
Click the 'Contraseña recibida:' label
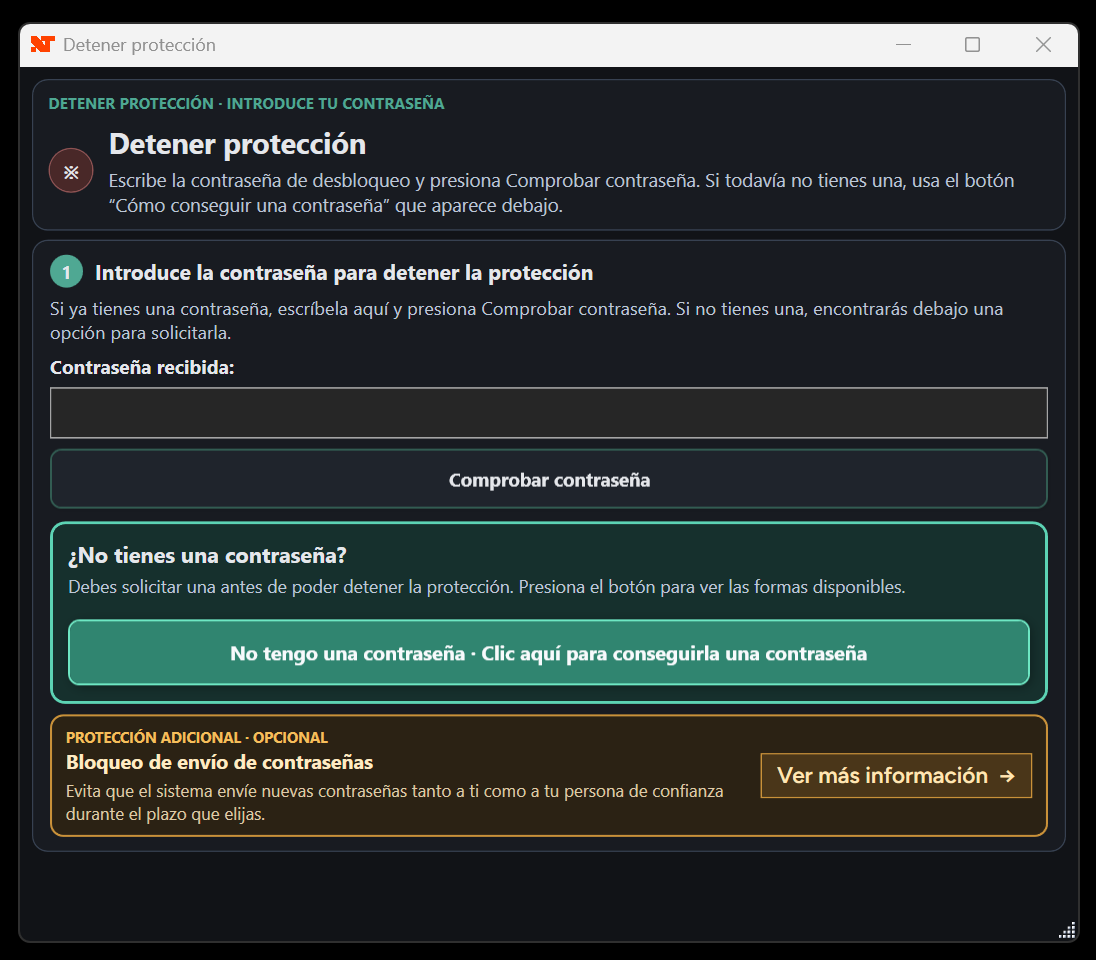(x=142, y=368)
